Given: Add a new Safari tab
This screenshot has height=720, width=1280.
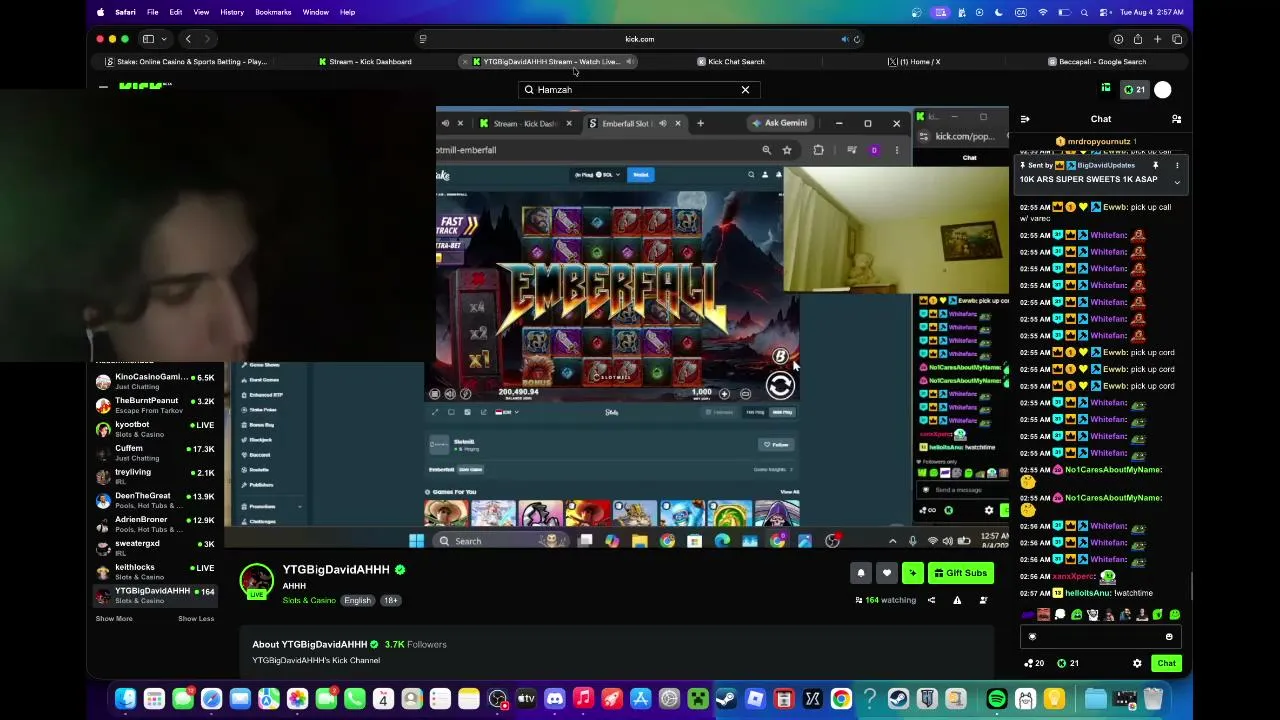Looking at the screenshot, I should tap(1157, 39).
